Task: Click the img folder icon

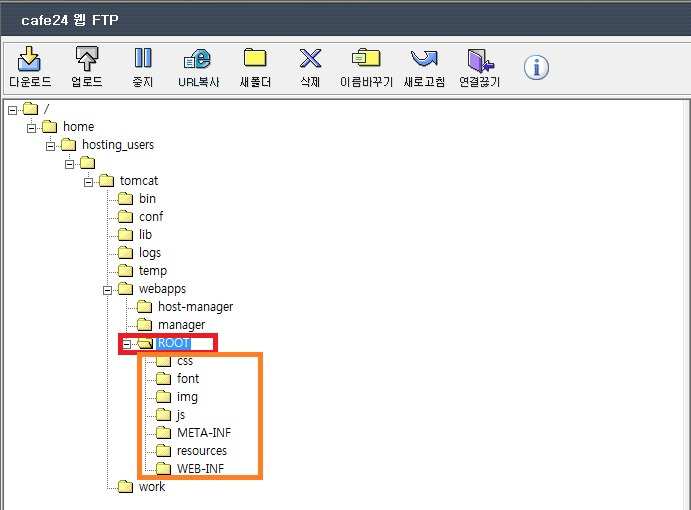Action: [163, 397]
